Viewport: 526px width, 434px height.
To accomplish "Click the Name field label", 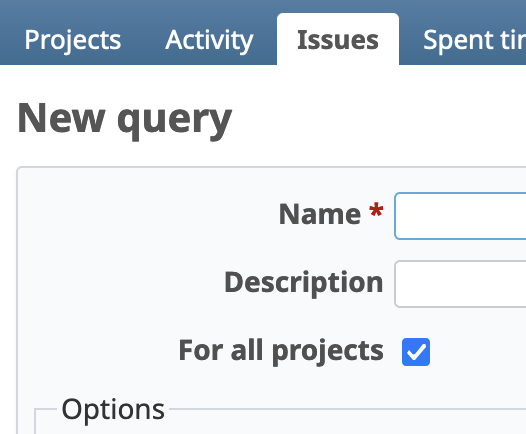I will (x=319, y=214).
